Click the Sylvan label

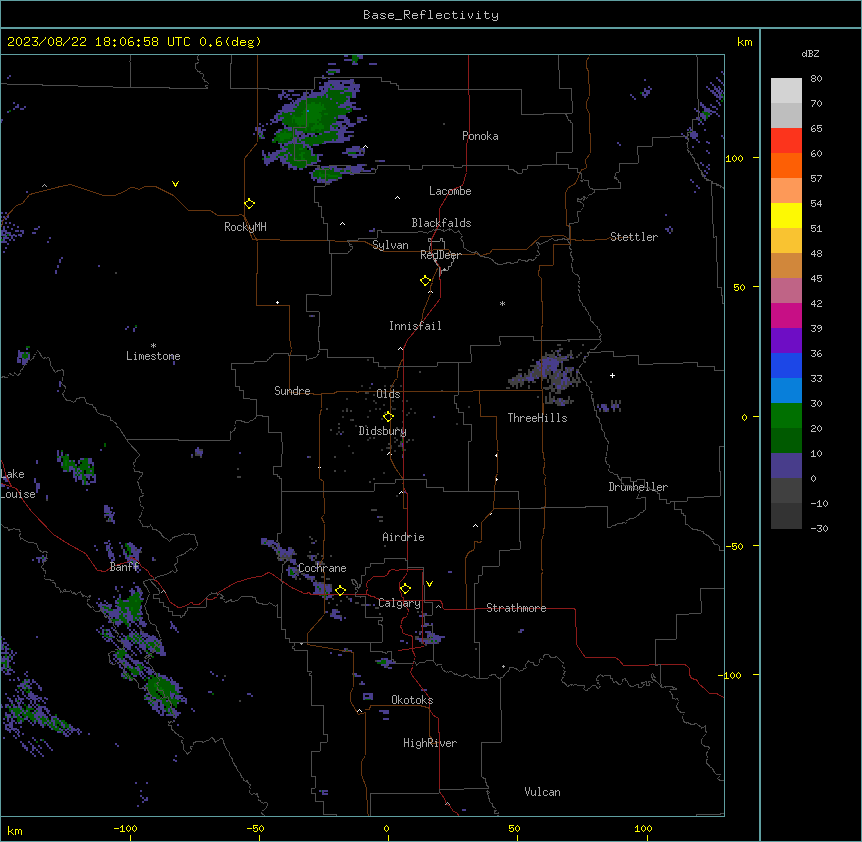point(390,245)
